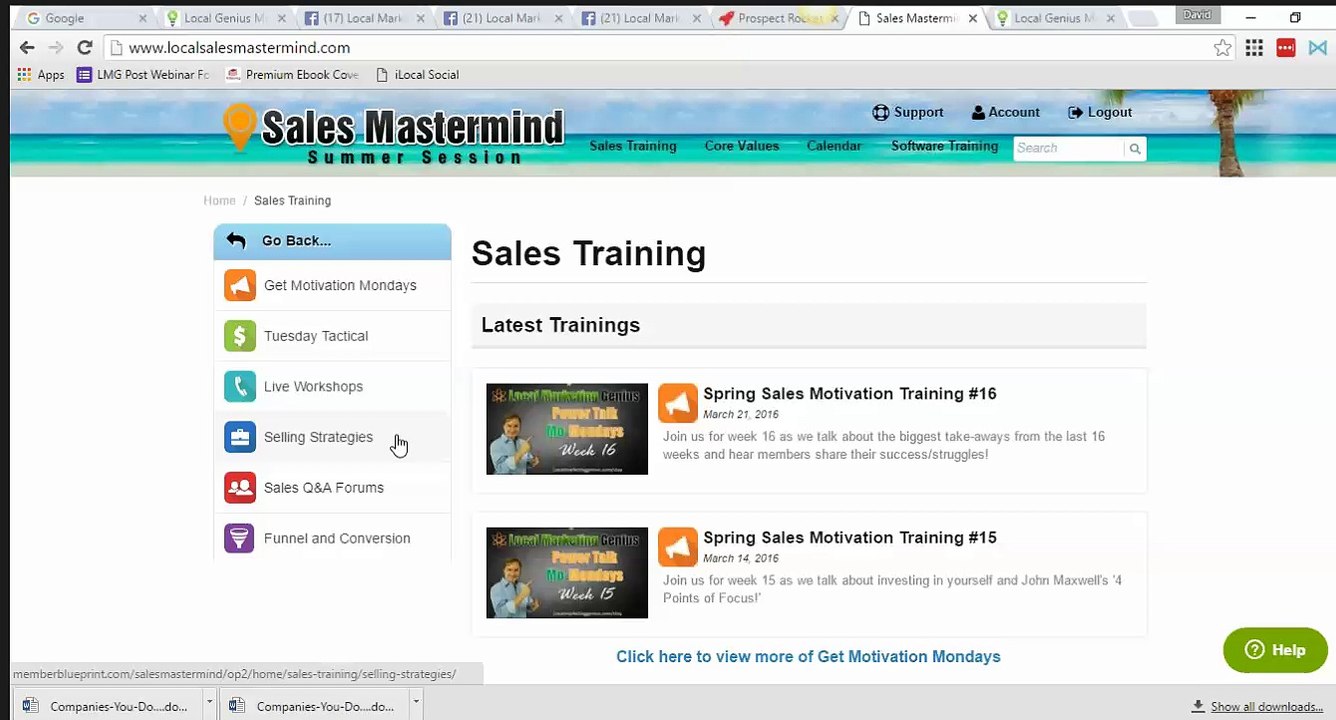Image resolution: width=1336 pixels, height=720 pixels.
Task: Open iLocal Social bookmark
Action: point(418,75)
